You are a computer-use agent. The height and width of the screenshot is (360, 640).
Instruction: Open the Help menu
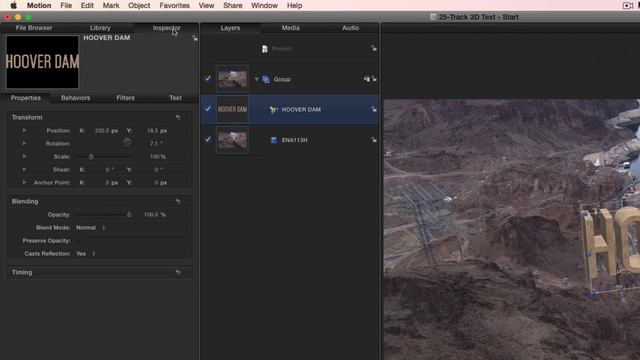pyautogui.click(x=294, y=5)
